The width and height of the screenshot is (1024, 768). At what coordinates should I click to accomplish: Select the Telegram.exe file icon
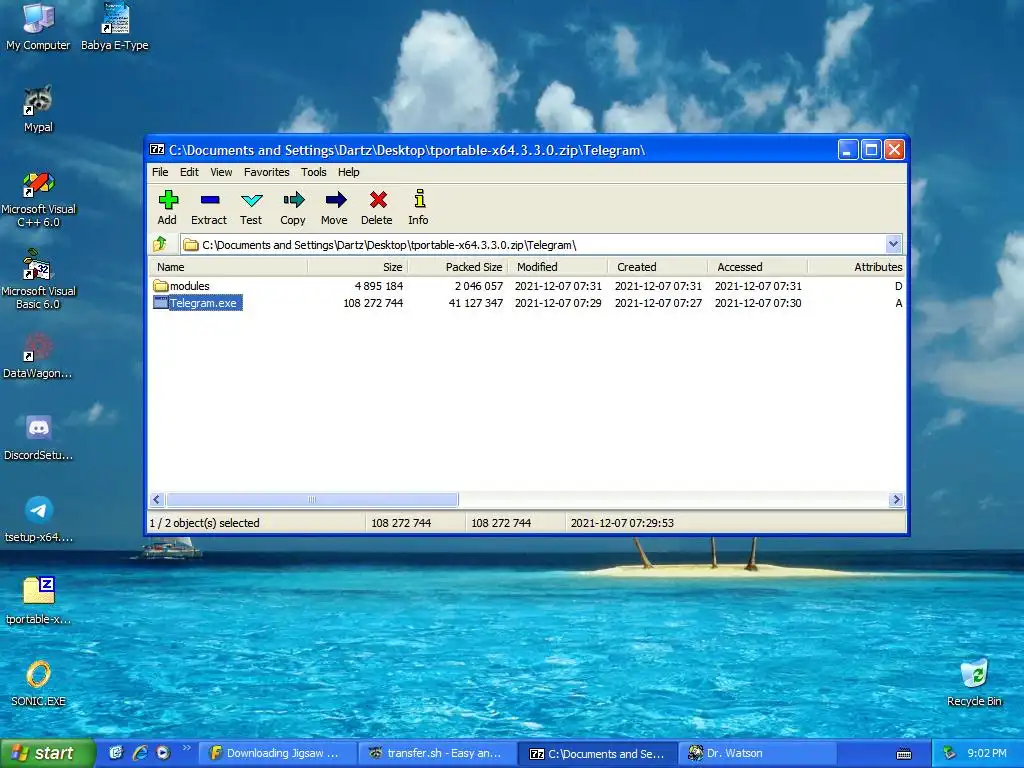click(161, 303)
